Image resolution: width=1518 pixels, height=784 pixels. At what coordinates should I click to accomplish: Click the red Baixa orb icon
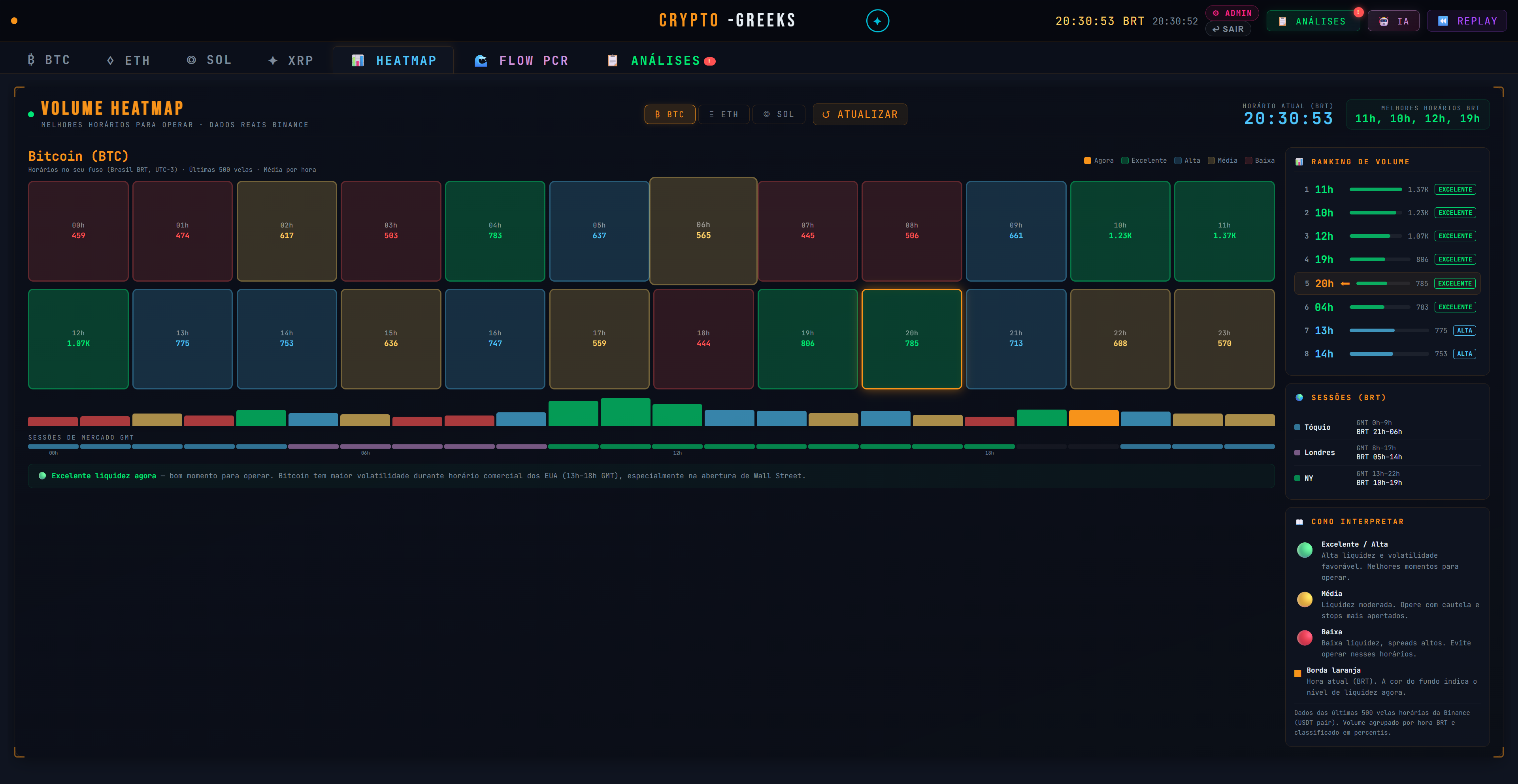tap(1305, 637)
